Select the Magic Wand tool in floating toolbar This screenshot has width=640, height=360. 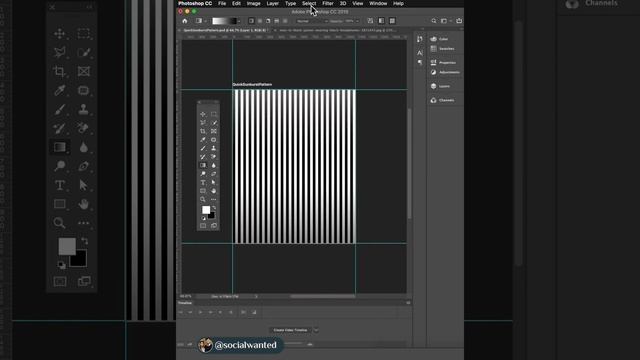click(x=213, y=123)
